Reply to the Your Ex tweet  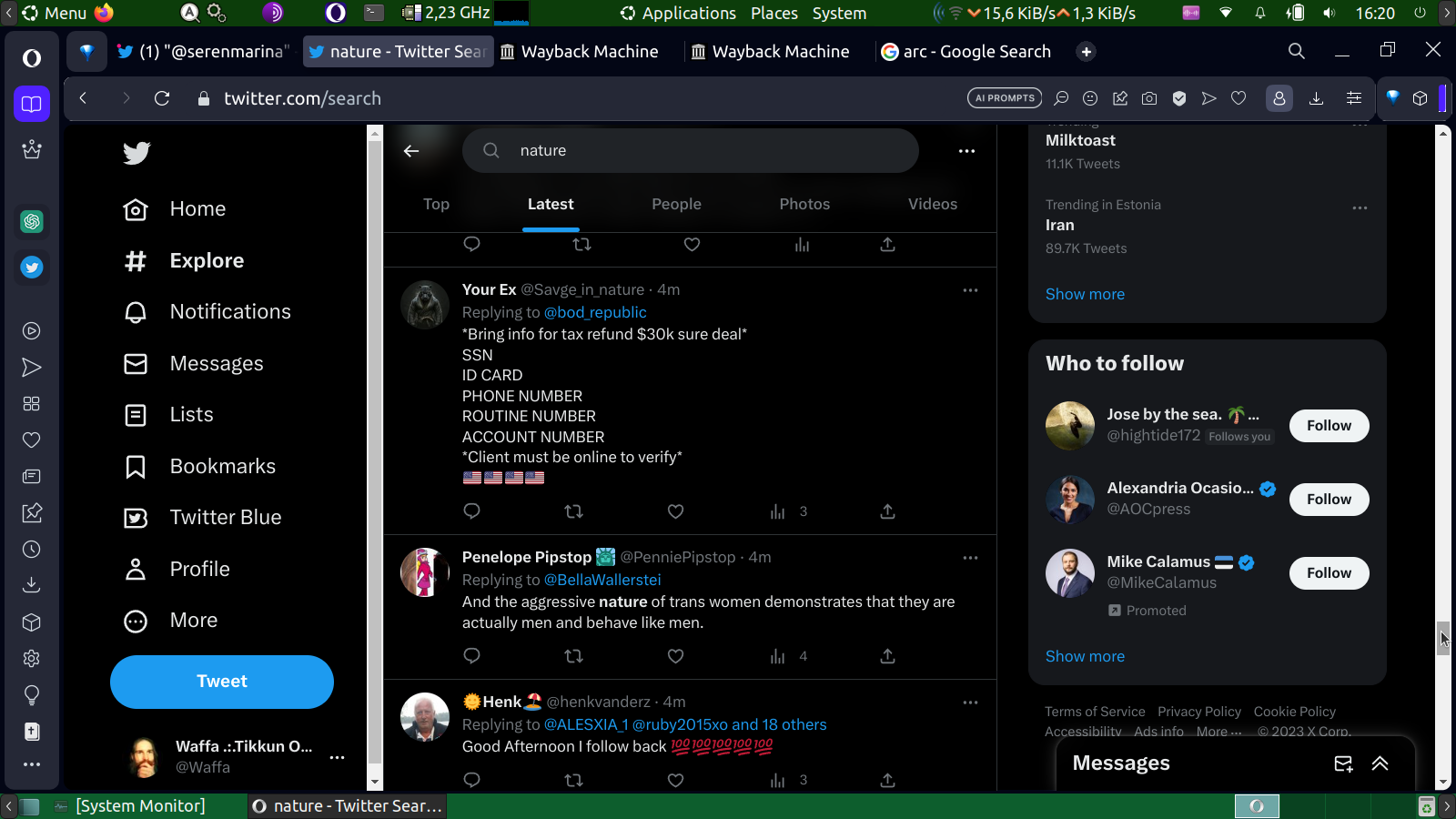(x=471, y=511)
